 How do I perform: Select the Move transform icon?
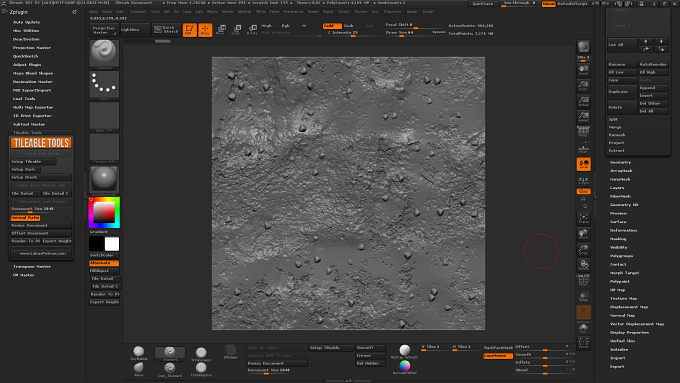[221, 29]
